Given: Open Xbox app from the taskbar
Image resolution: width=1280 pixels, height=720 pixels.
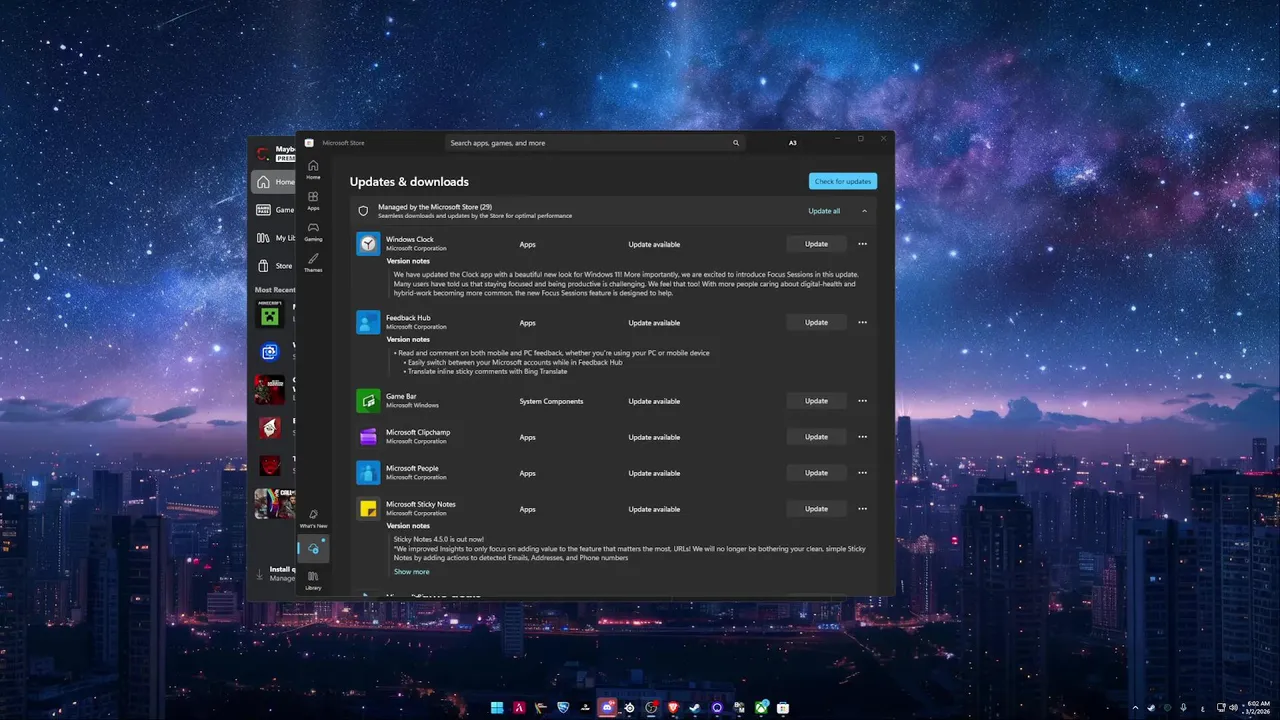Looking at the screenshot, I should click(761, 708).
